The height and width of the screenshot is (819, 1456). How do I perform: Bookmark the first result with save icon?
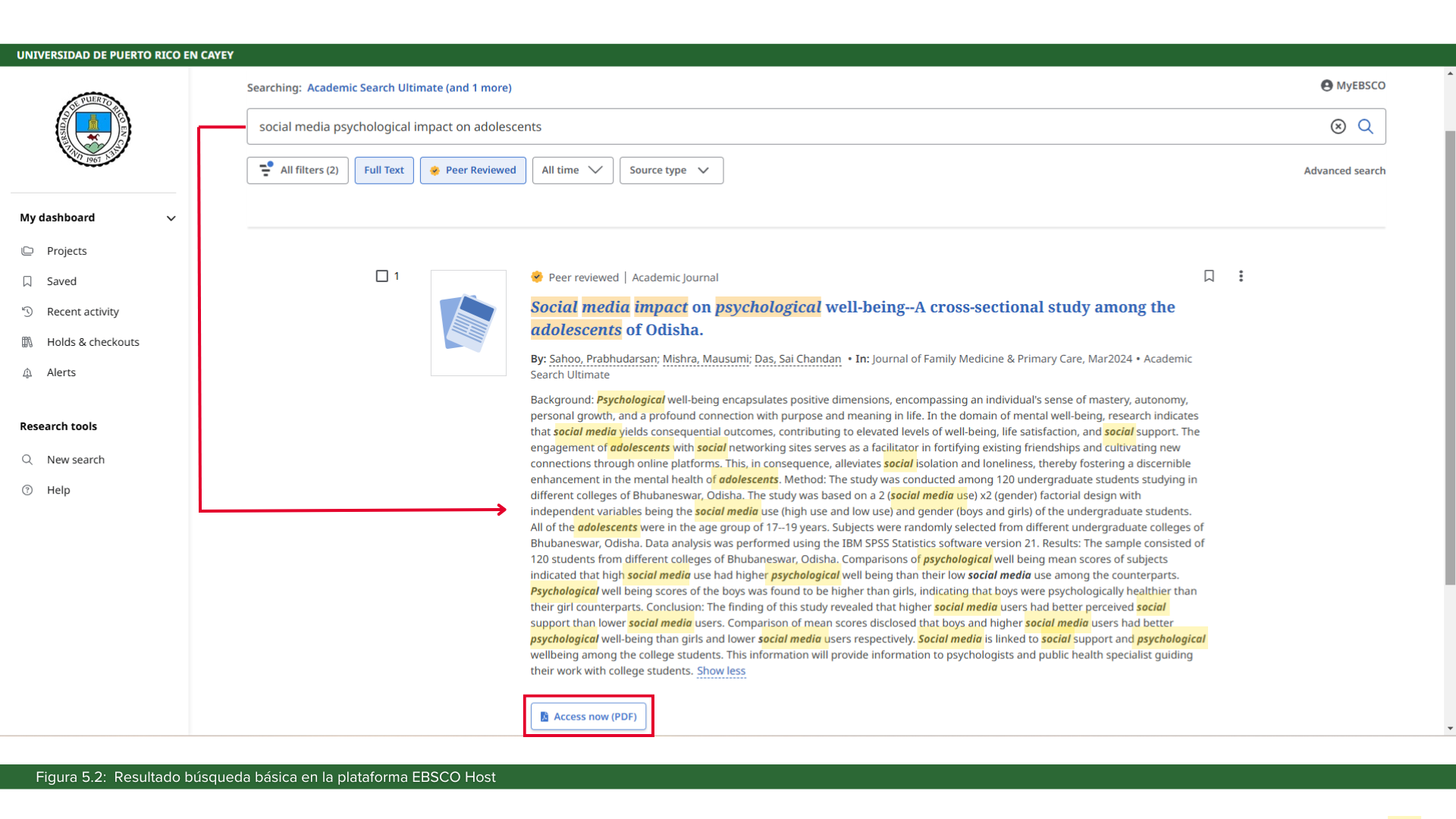click(x=1209, y=276)
